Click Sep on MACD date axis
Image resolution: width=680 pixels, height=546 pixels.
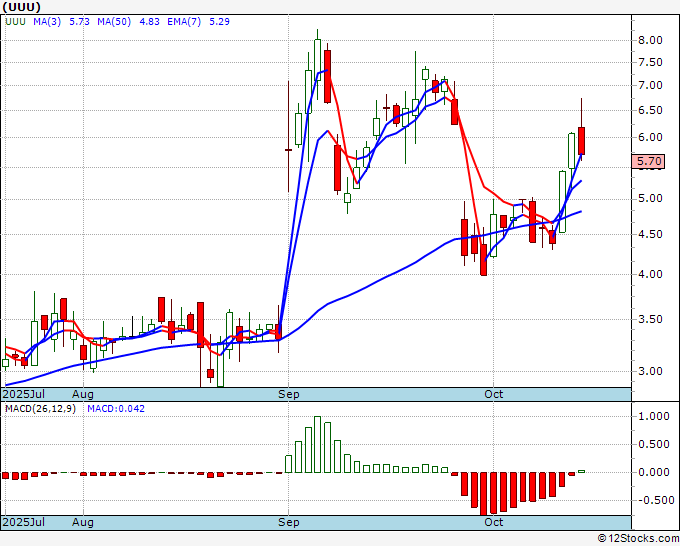pyautogui.click(x=288, y=522)
